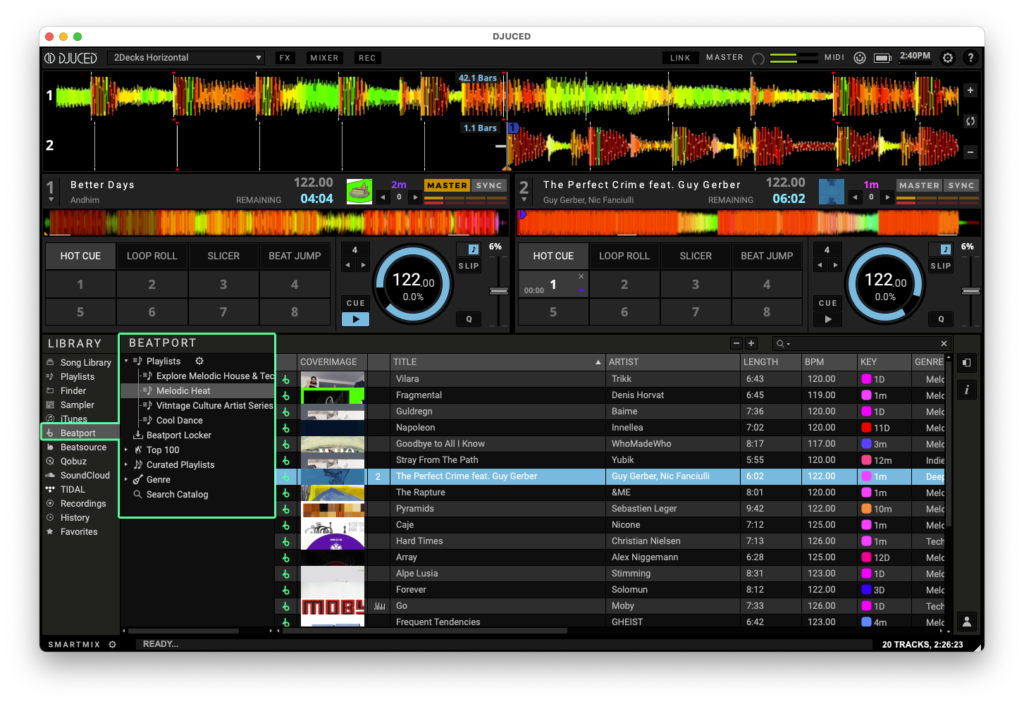Switch deck 1 pads to Loop Roll

tap(152, 256)
